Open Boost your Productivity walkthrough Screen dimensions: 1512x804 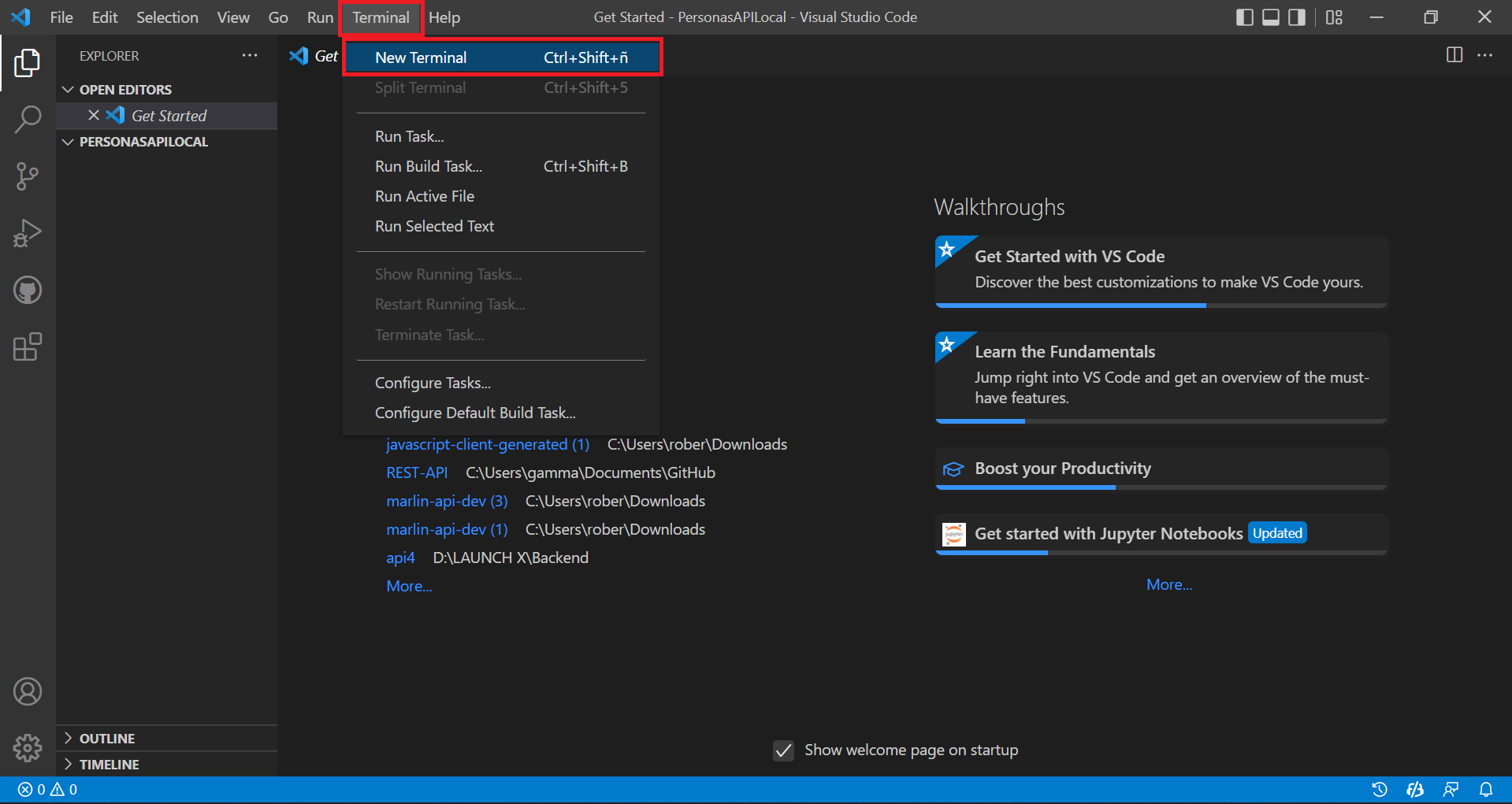pos(1161,469)
